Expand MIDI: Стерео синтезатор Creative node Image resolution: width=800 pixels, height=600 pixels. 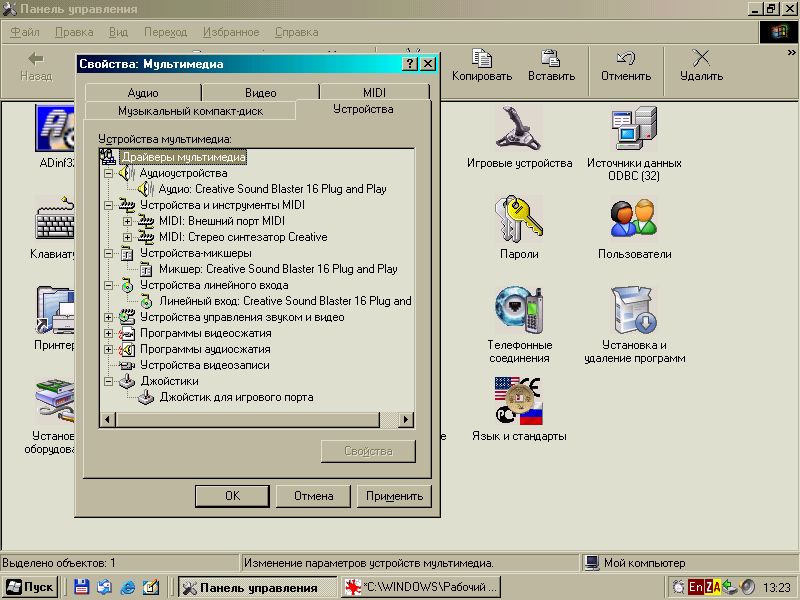point(127,237)
